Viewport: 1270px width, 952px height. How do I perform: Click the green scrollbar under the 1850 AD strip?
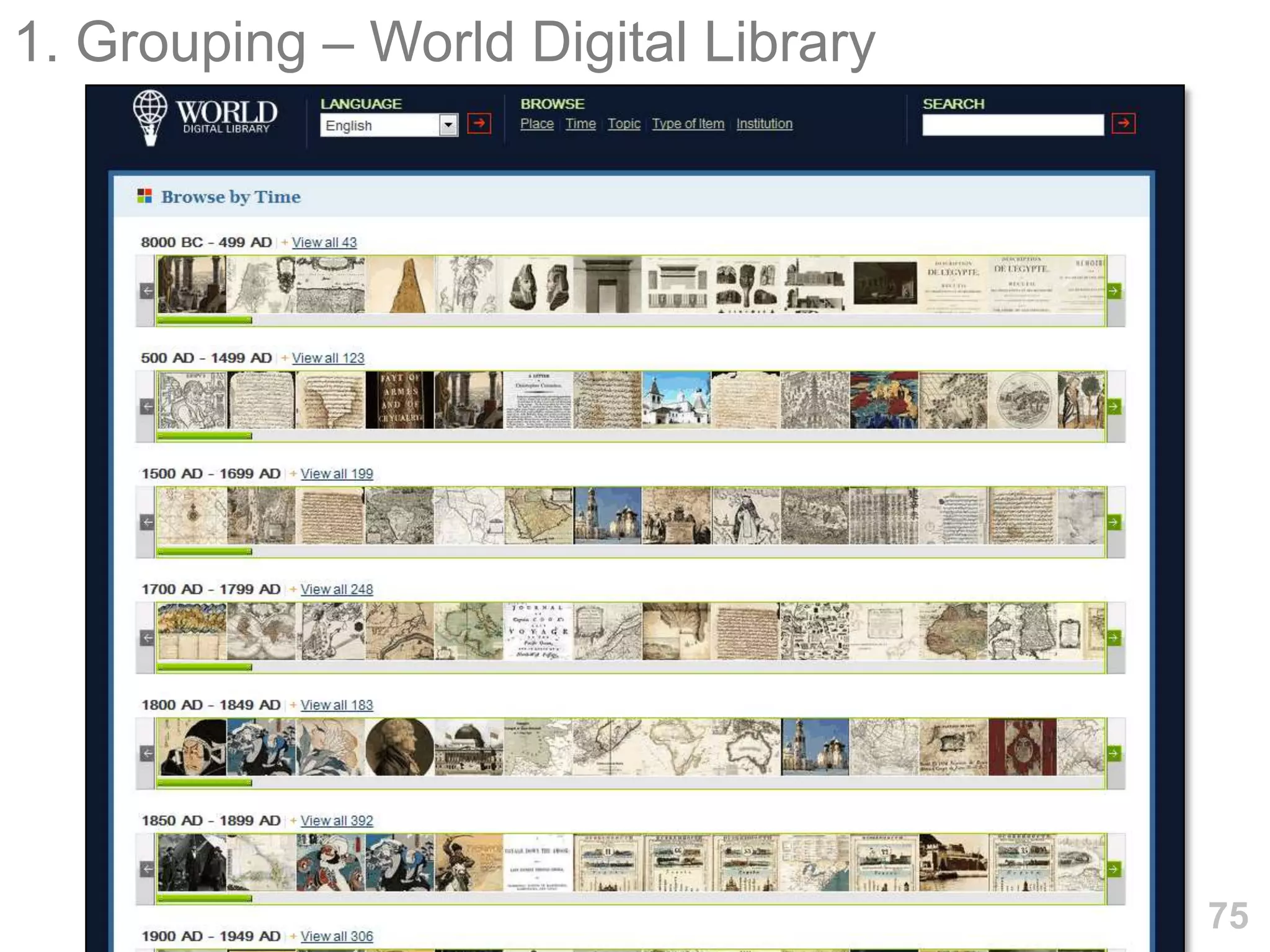pos(205,898)
